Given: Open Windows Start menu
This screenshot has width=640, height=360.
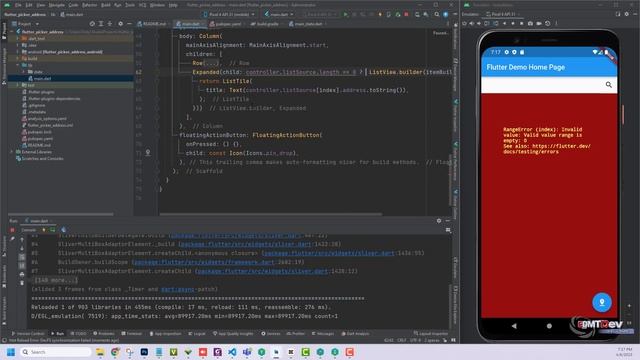Looking at the screenshot, I should pyautogui.click(x=11, y=352).
